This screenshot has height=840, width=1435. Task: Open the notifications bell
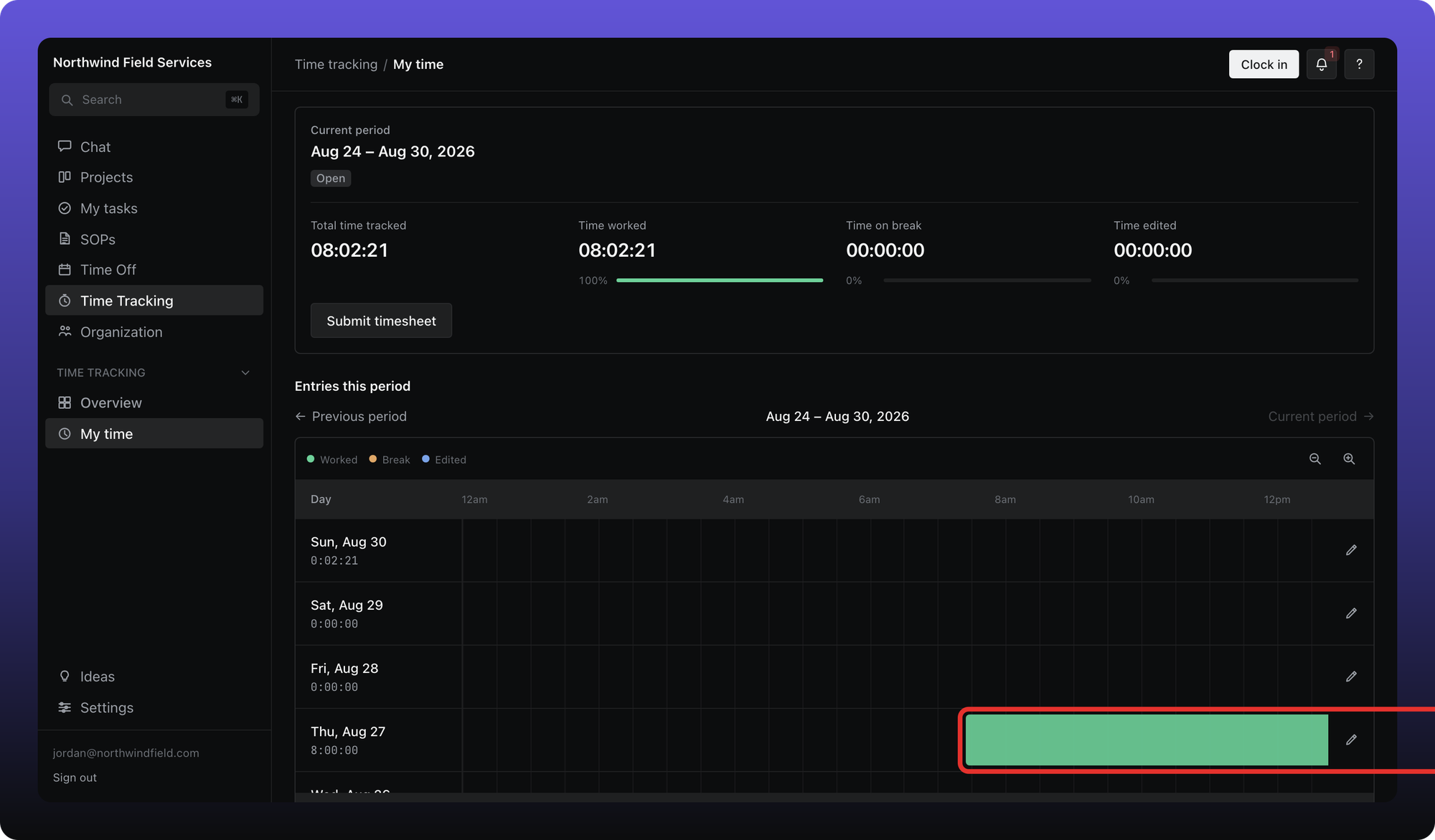(x=1321, y=65)
